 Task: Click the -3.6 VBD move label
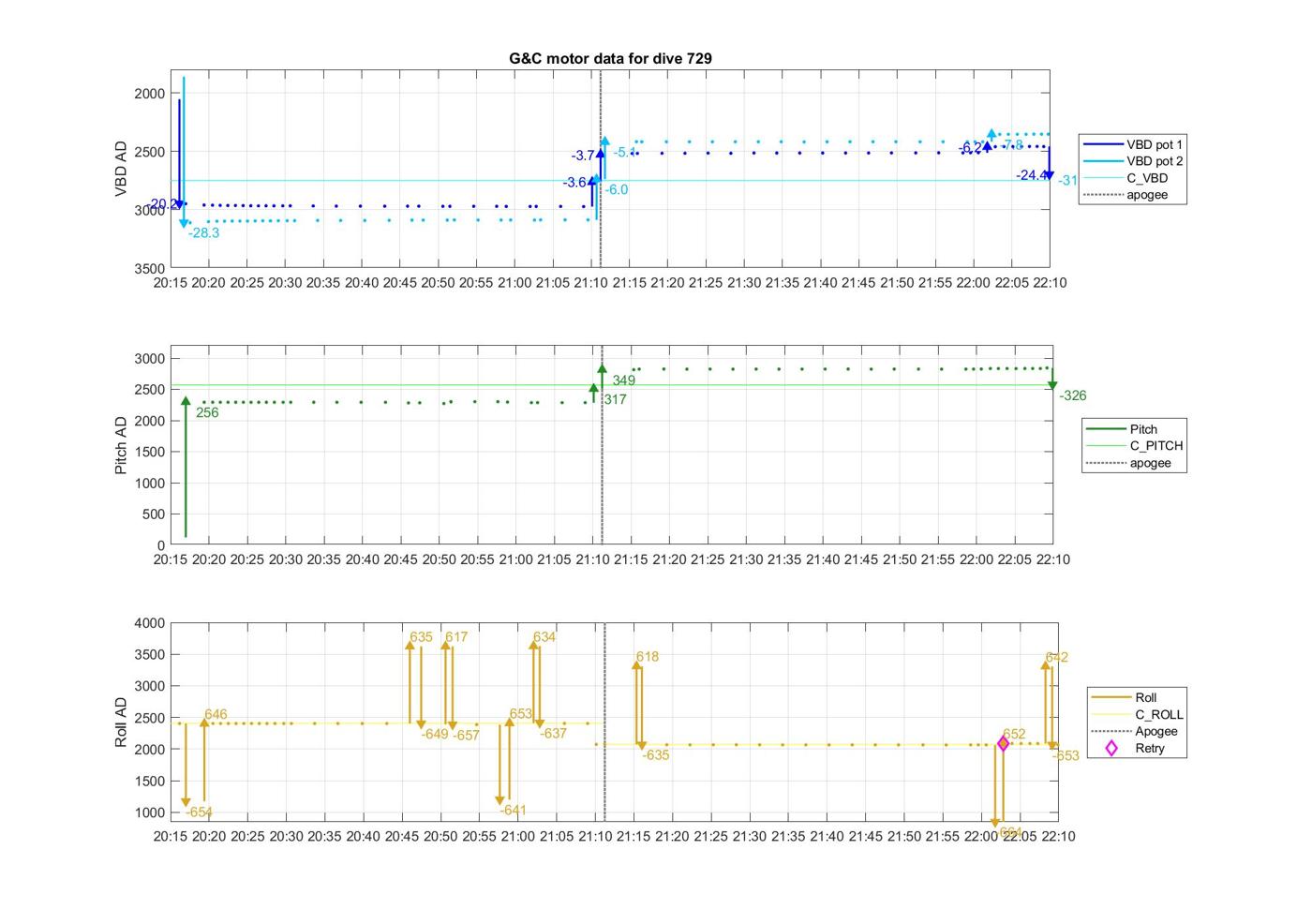[x=574, y=183]
